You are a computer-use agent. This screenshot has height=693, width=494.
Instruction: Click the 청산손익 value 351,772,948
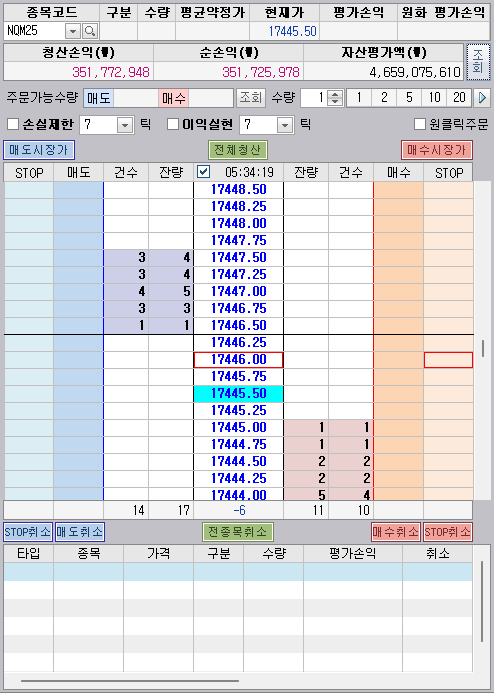click(111, 72)
